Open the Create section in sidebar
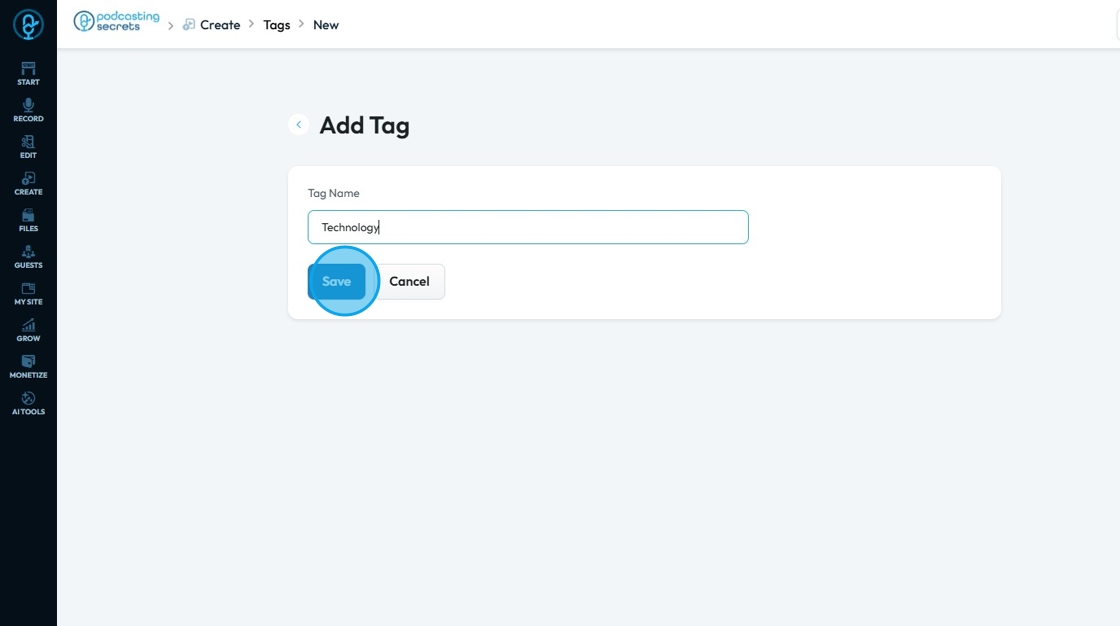 coord(28,183)
